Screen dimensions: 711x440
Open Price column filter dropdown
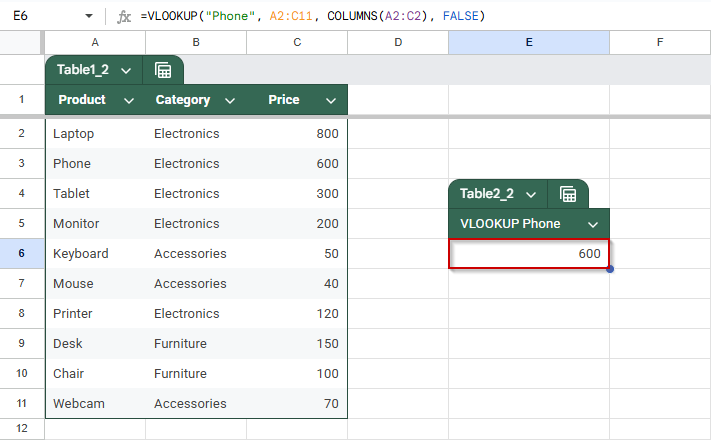click(331, 100)
